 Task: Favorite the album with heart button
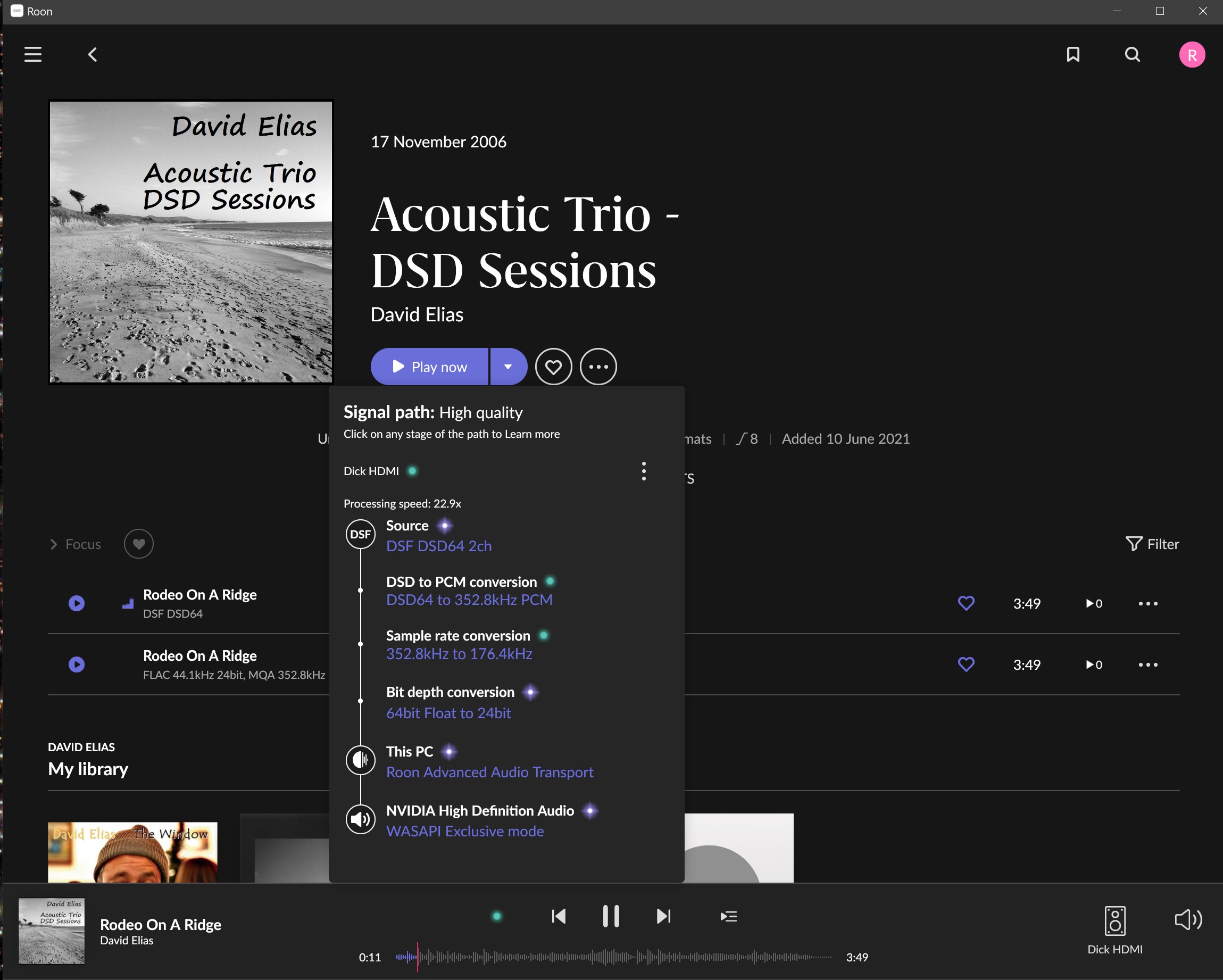(554, 367)
